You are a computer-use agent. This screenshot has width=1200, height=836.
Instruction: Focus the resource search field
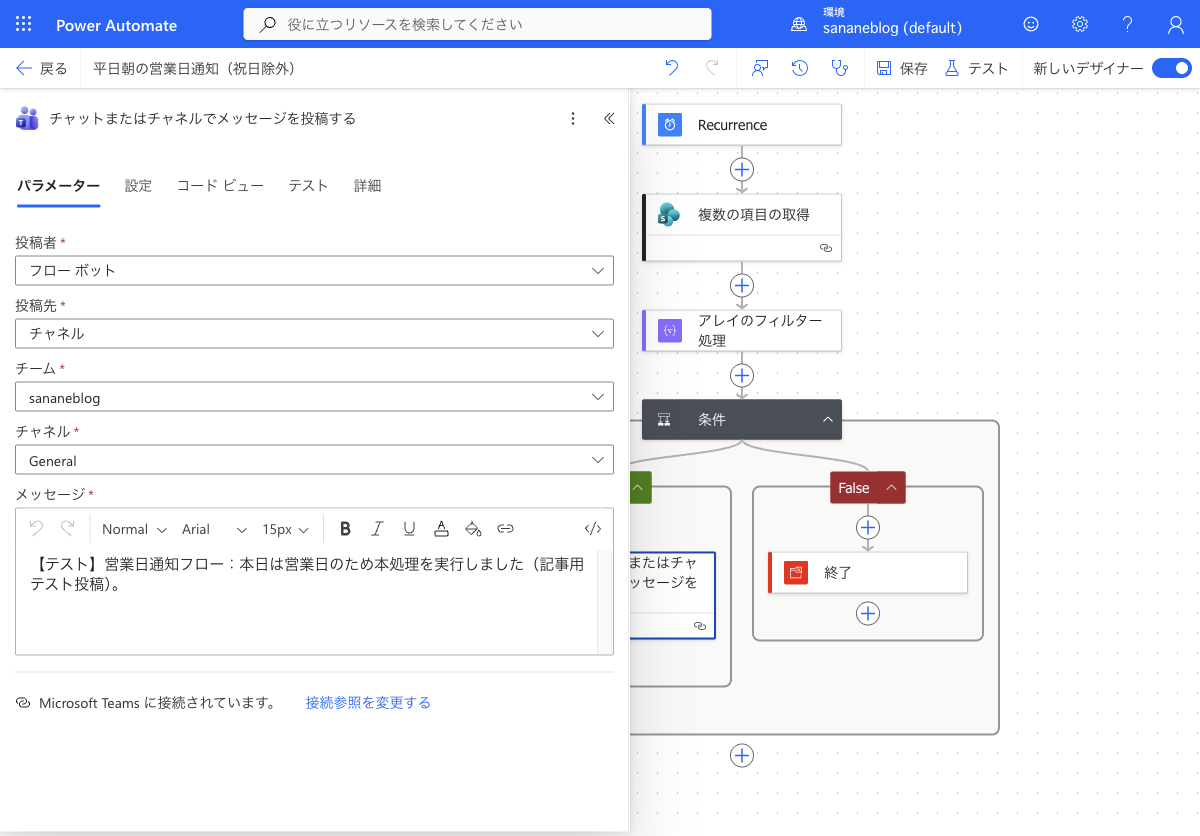(x=477, y=24)
